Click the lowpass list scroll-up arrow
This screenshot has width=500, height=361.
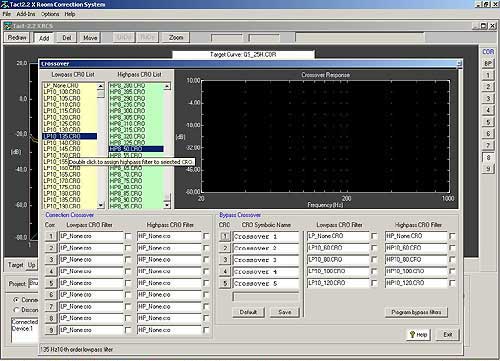click(x=101, y=86)
